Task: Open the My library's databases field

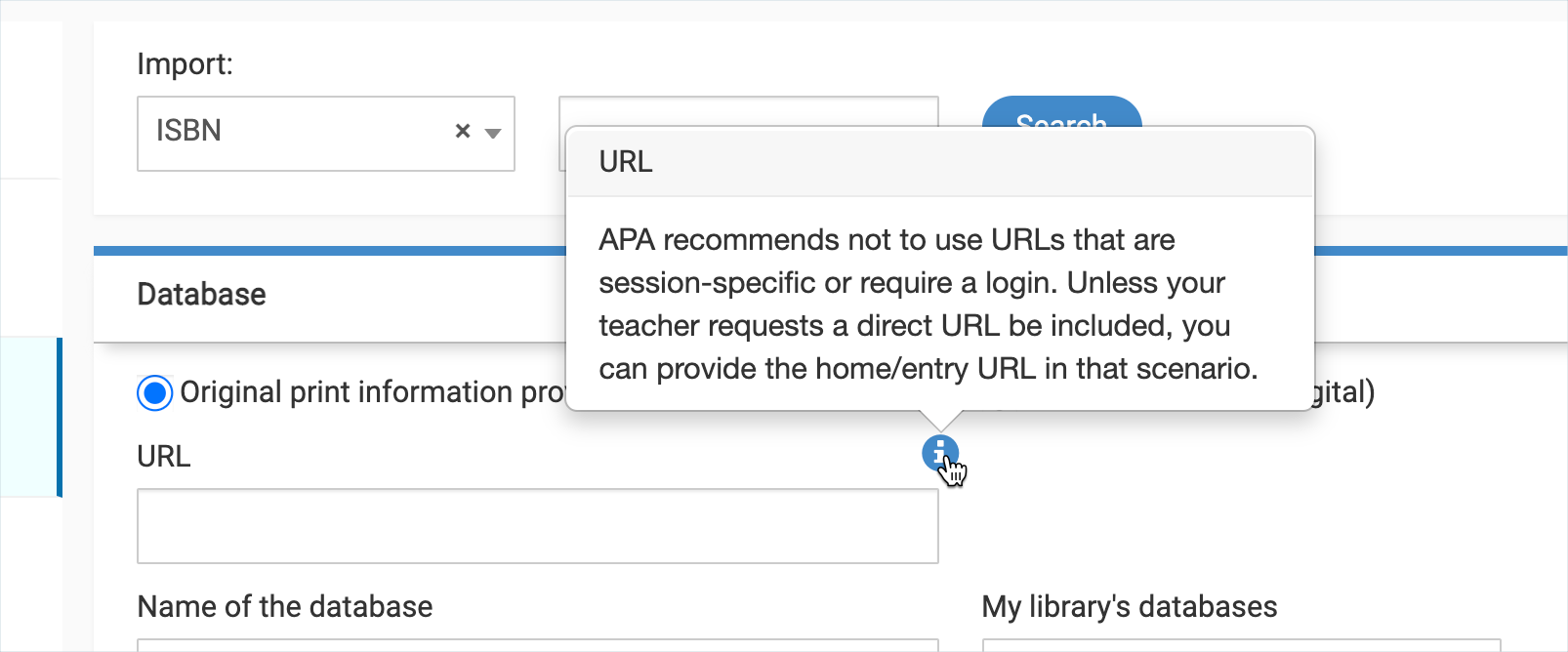Action: (1240, 644)
